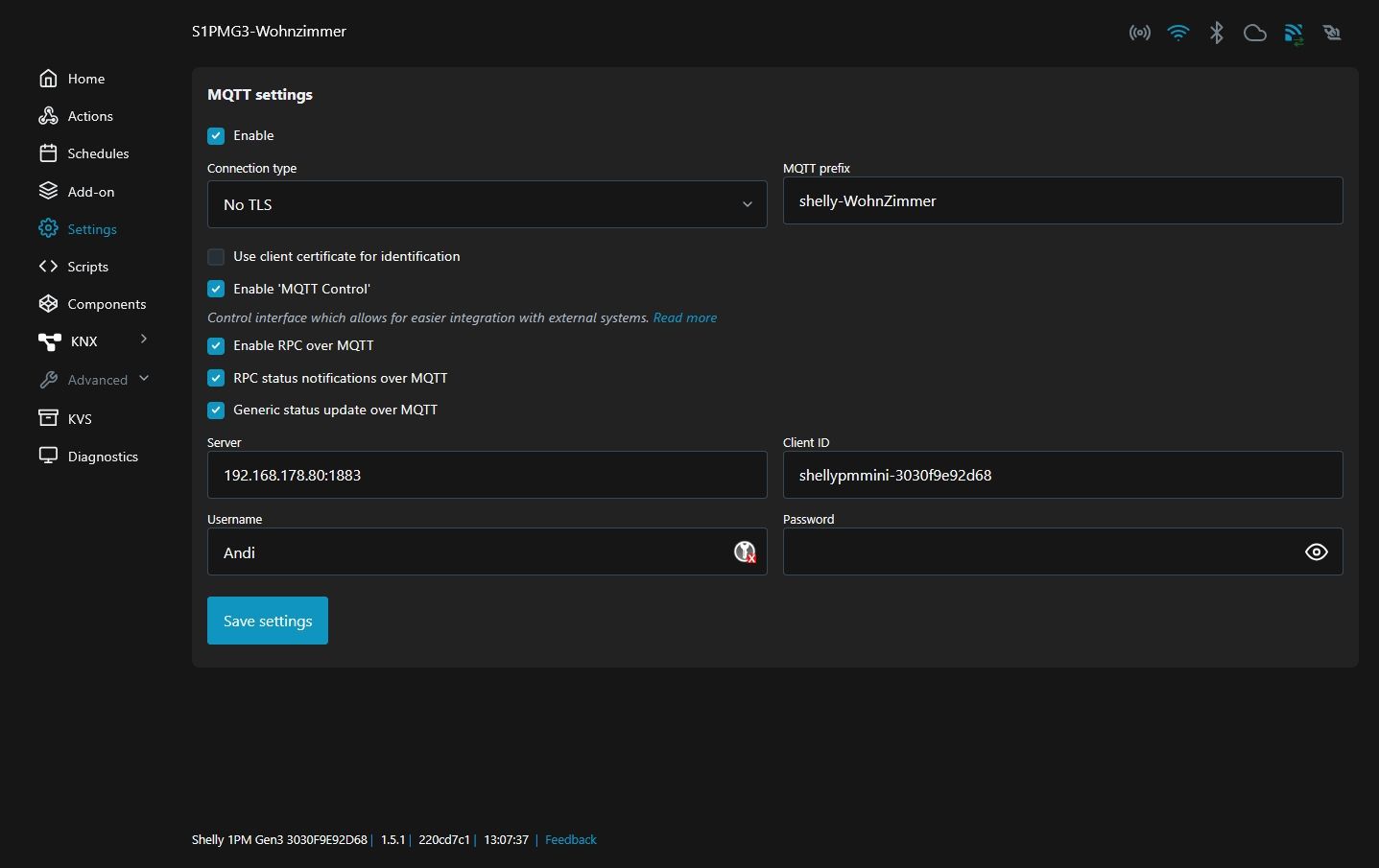Click the cloud connection icon
Screen dimensions: 1379x868
[1255, 34]
